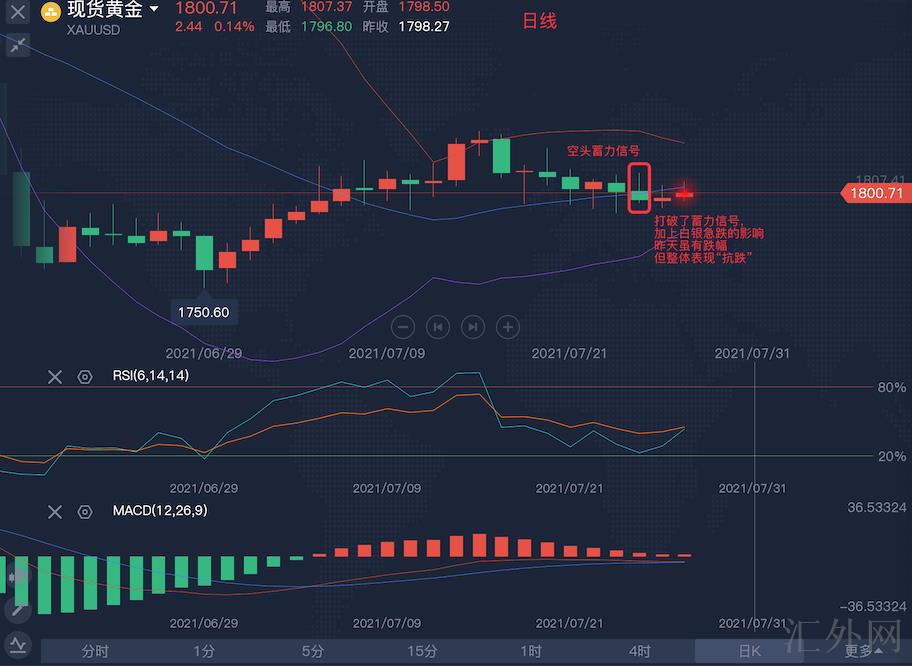Screen dimensions: 912x666
Task: Select the drawing pen tool icon
Action: (17, 609)
